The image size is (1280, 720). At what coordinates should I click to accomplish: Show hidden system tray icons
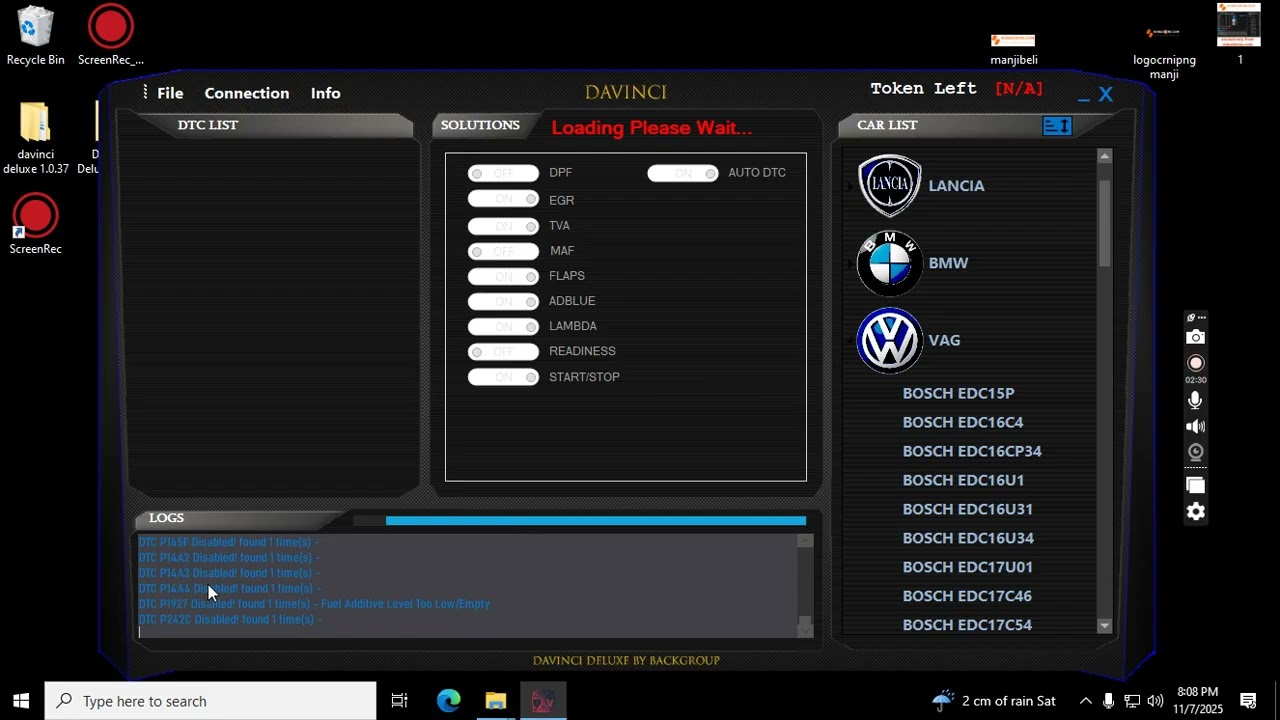pos(1085,701)
